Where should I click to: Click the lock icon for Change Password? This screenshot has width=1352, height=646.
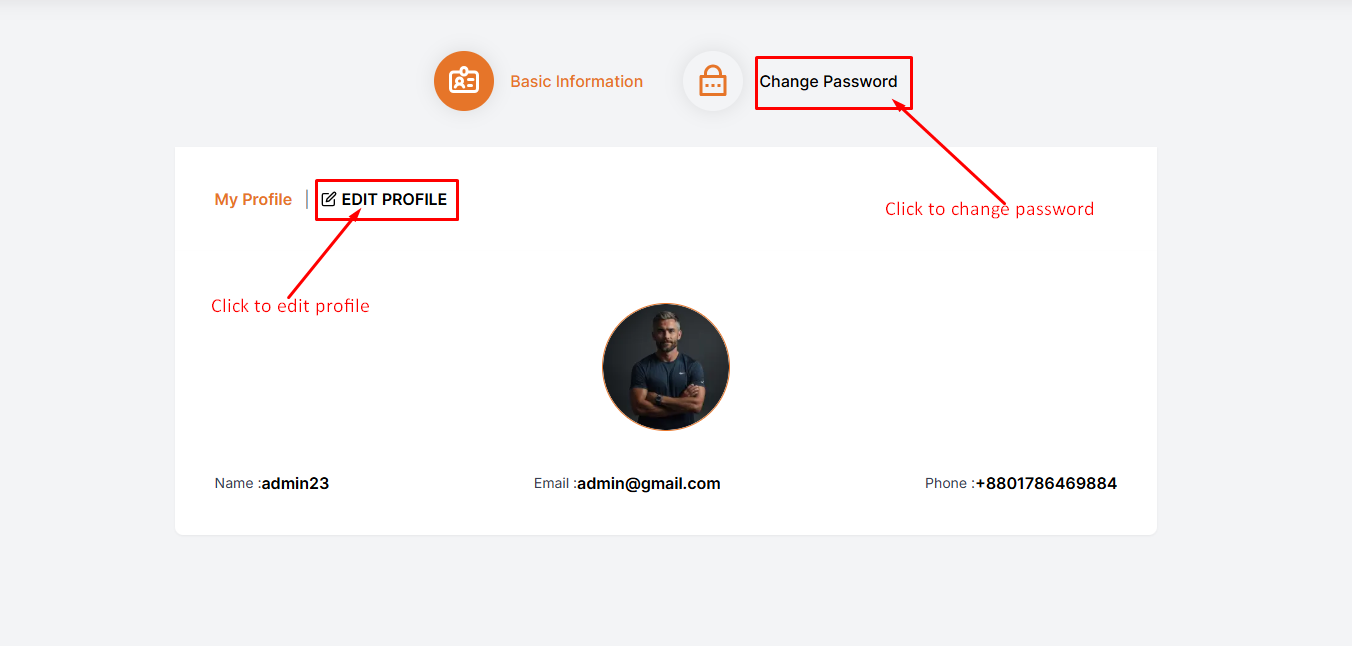point(712,81)
